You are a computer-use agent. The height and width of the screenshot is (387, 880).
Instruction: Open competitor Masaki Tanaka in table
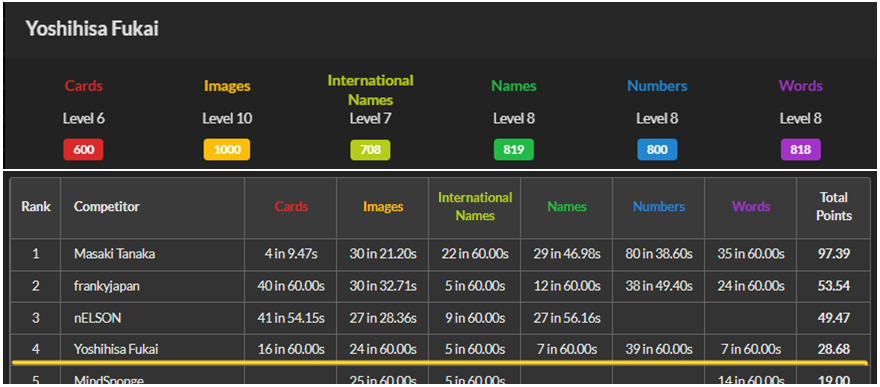[x=114, y=254]
